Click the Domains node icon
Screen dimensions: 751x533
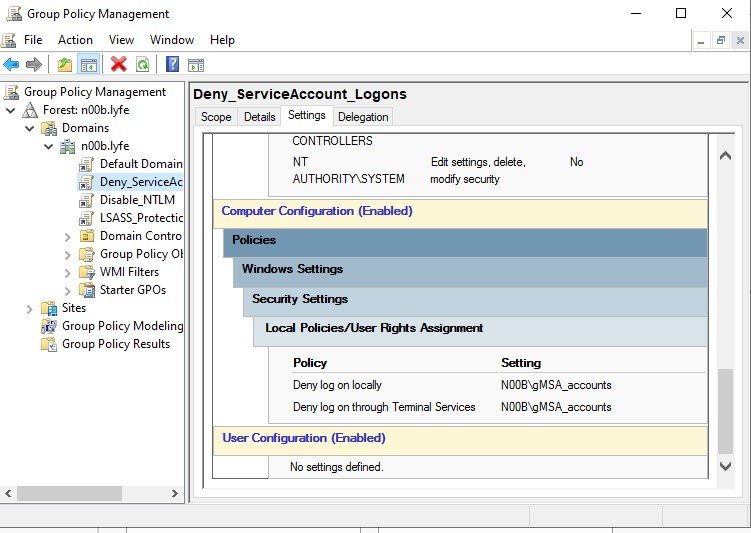(x=49, y=128)
